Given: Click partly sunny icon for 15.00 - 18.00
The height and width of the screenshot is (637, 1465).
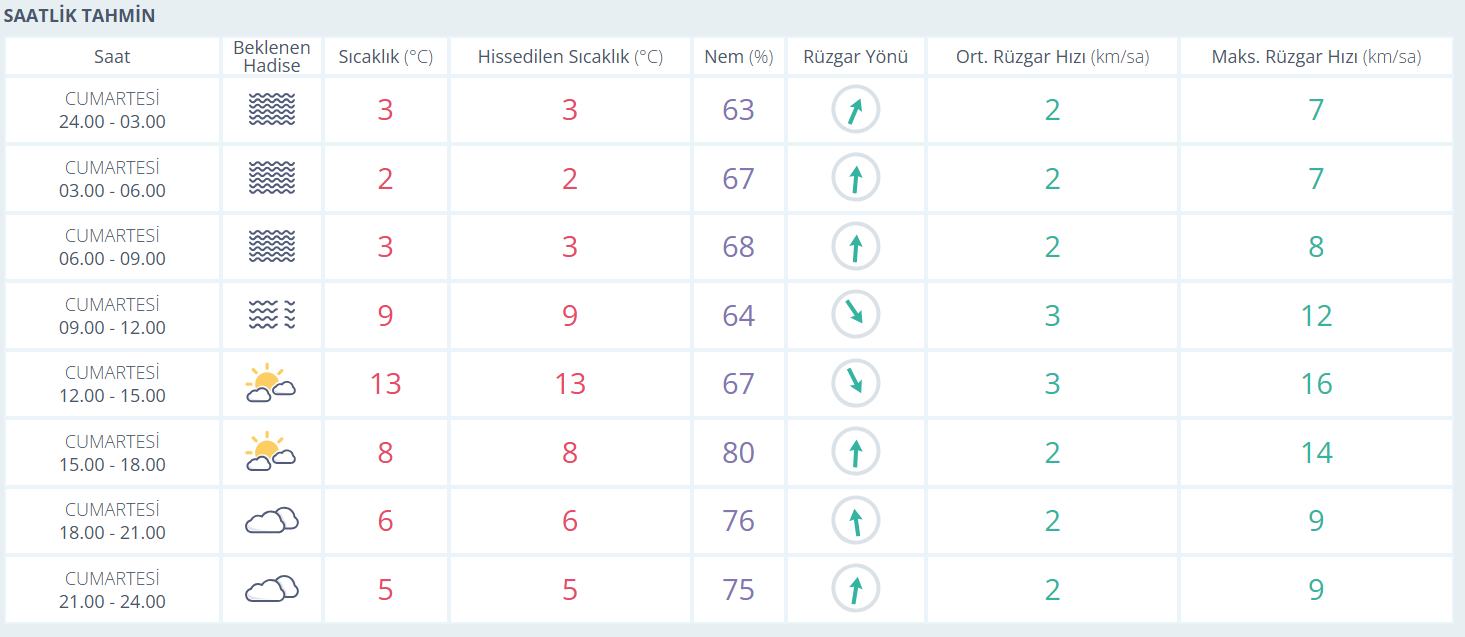Looking at the screenshot, I should (x=270, y=453).
